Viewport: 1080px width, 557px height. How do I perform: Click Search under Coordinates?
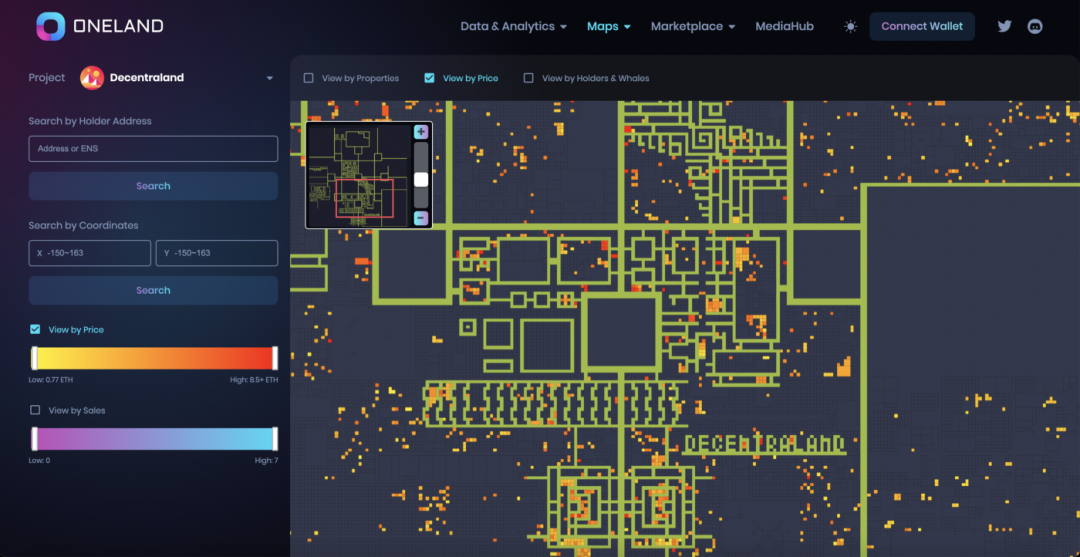pyautogui.click(x=153, y=291)
